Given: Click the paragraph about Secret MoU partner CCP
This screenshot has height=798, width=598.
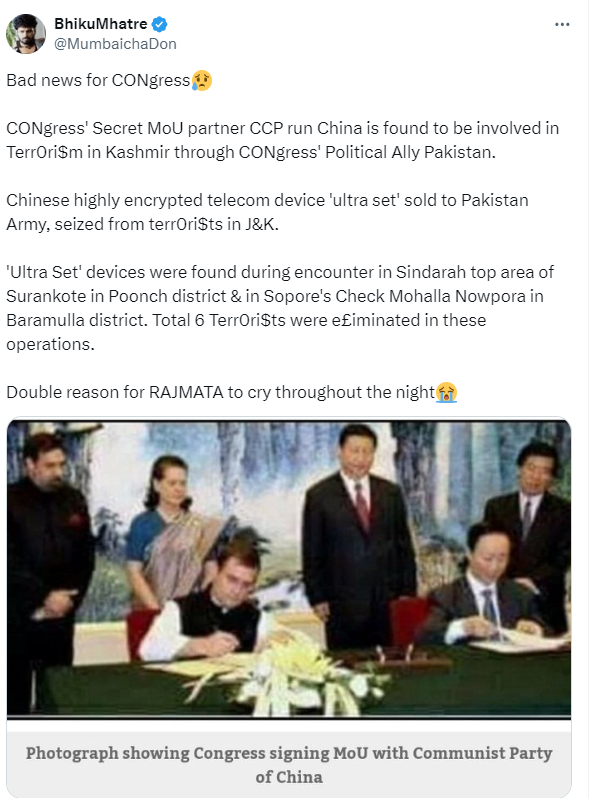Looking at the screenshot, I should point(282,140).
